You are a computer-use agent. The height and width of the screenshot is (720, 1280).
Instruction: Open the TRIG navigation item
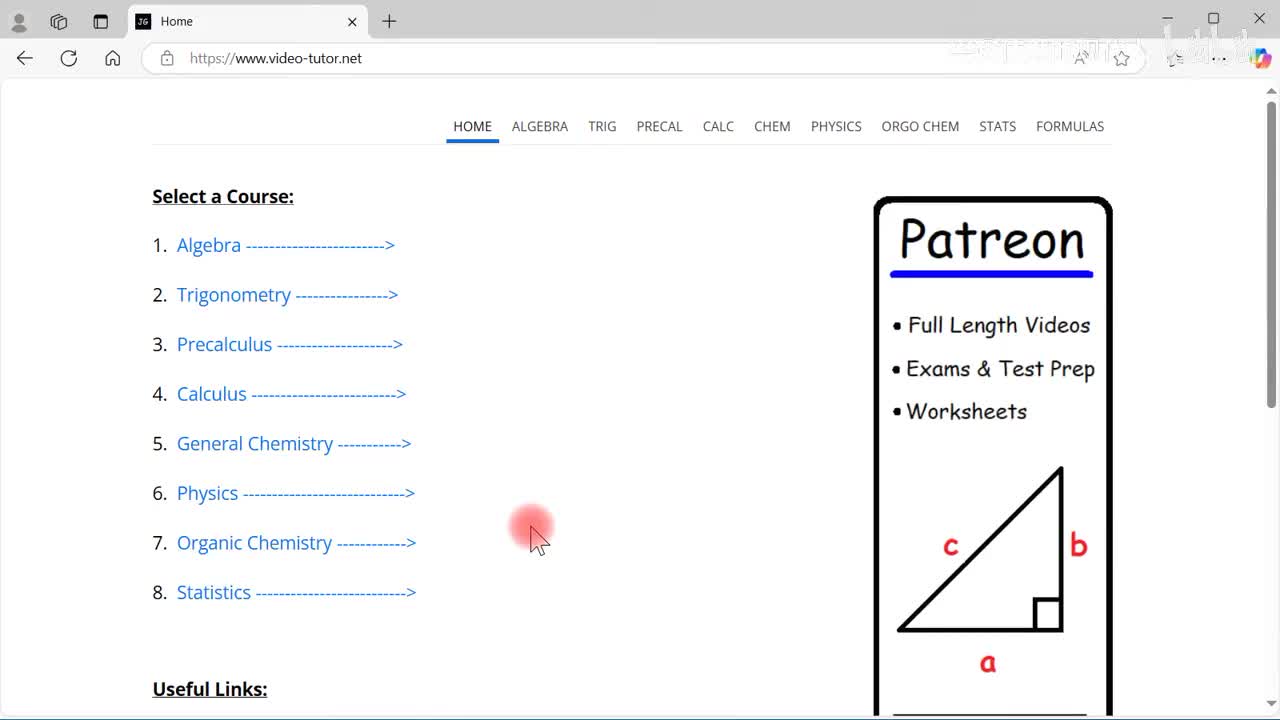pos(602,126)
